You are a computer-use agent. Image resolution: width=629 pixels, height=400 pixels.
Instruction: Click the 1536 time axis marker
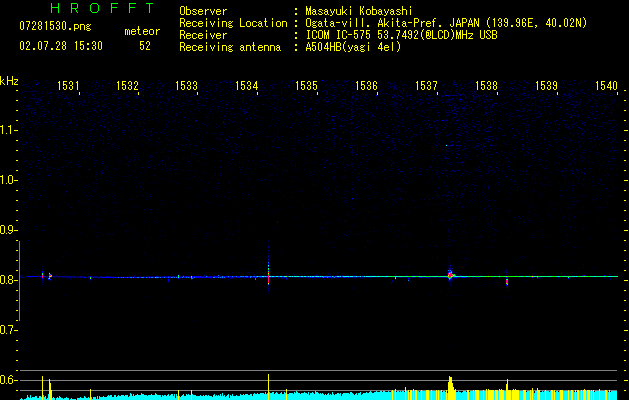(x=367, y=86)
